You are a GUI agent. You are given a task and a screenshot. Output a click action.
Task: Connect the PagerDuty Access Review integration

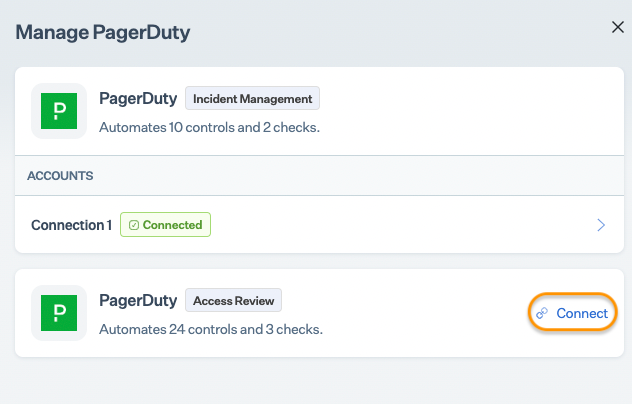[572, 313]
